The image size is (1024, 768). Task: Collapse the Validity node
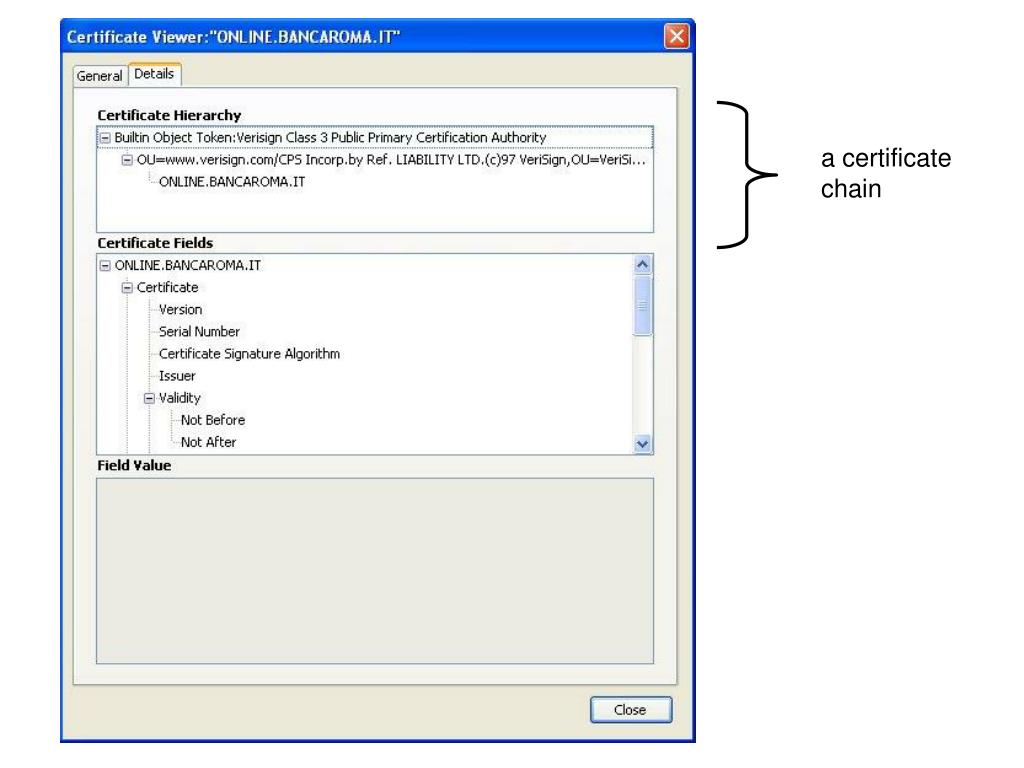(x=150, y=398)
